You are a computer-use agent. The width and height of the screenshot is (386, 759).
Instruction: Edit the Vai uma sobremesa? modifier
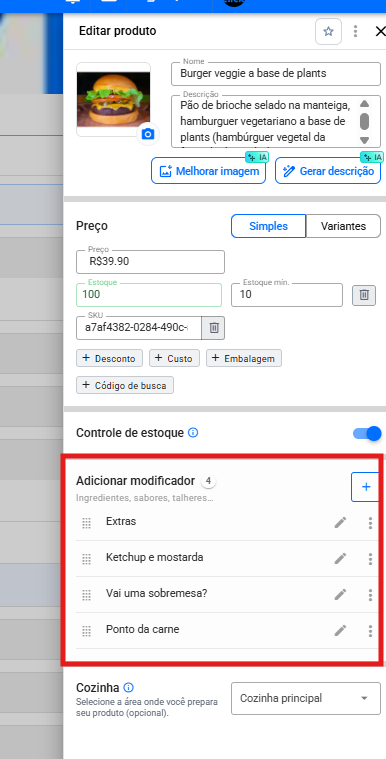pyautogui.click(x=340, y=594)
